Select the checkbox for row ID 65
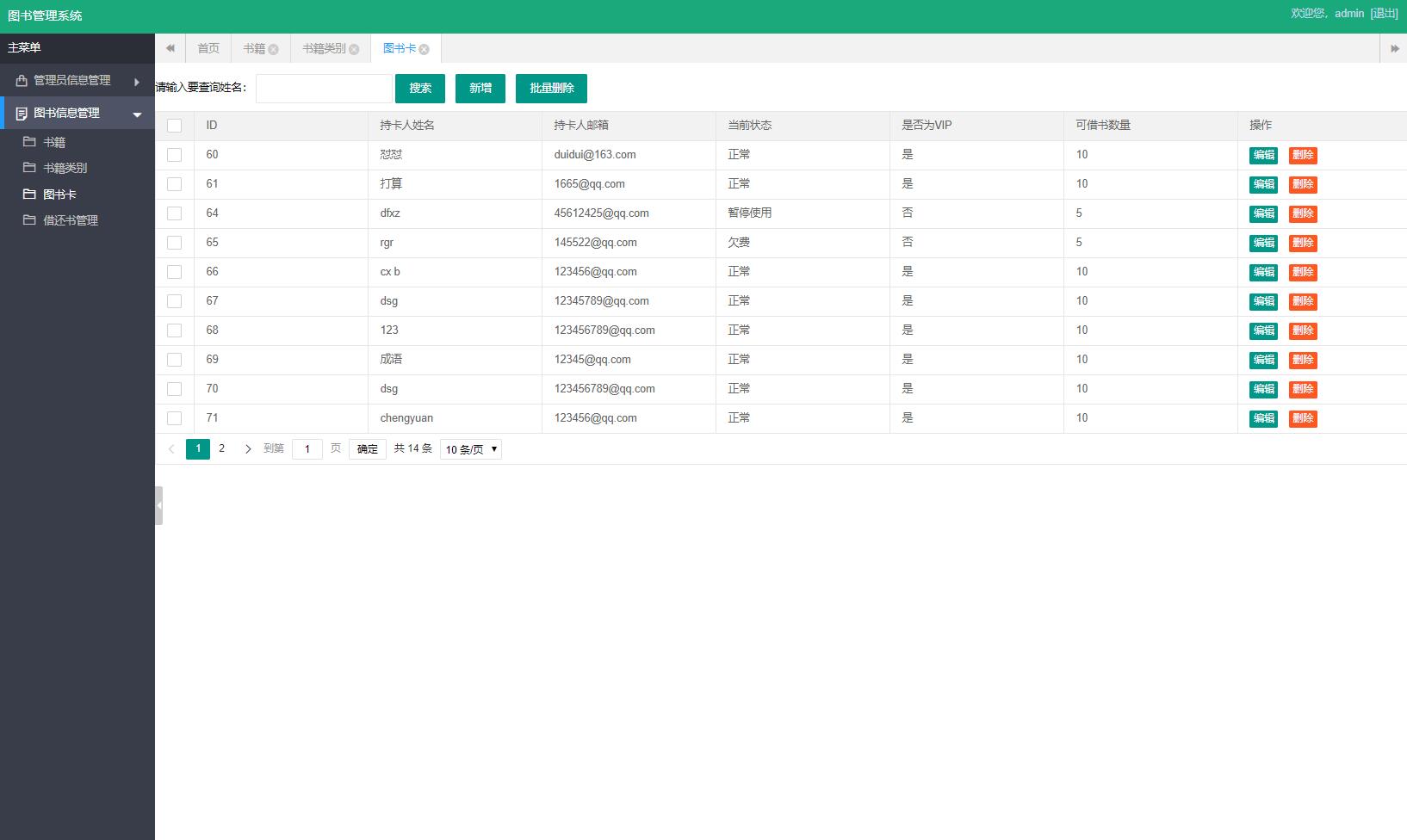Screen dimensions: 1407x840 point(174,243)
